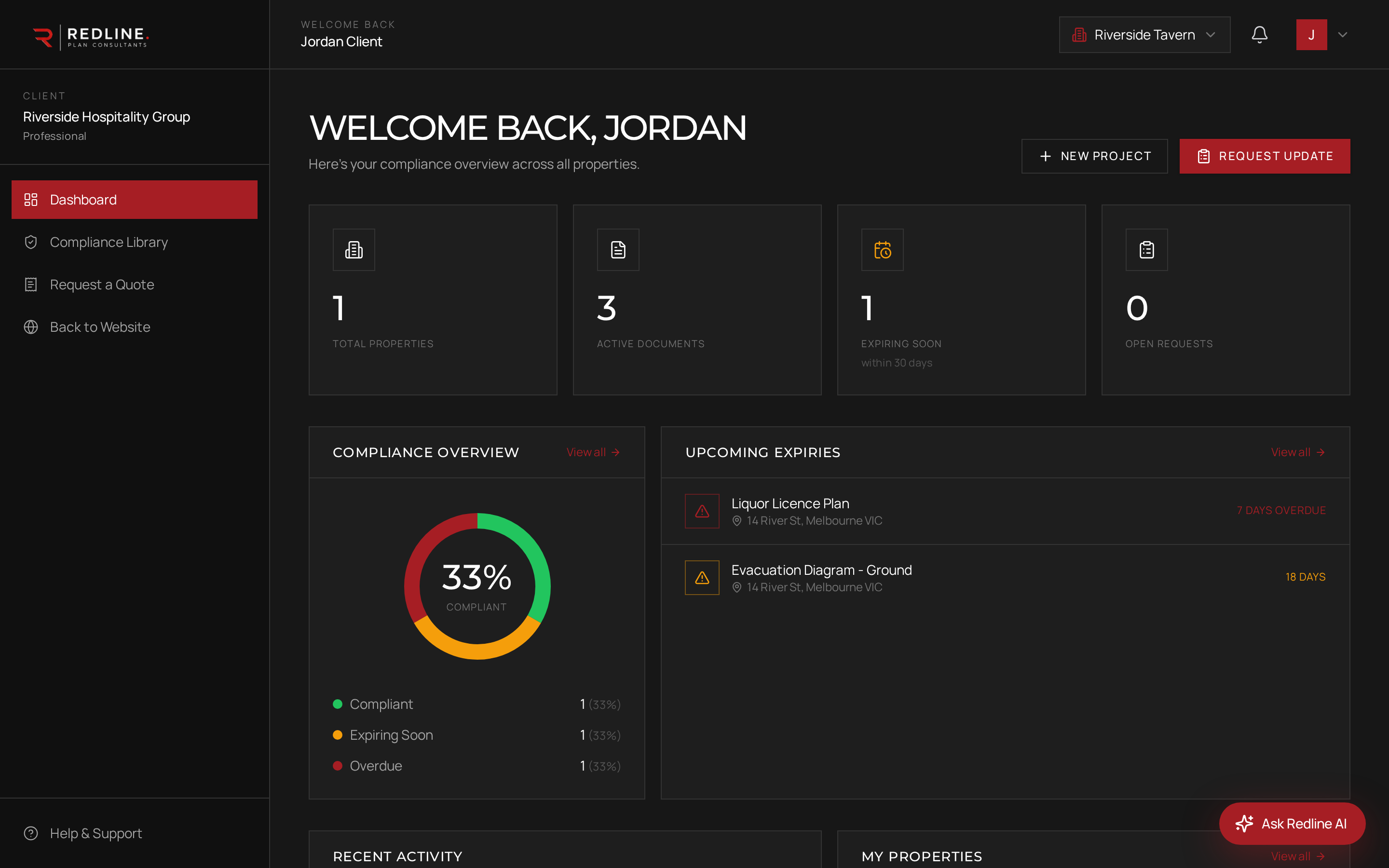Go to Dashboard in sidebar
Image resolution: width=1389 pixels, height=868 pixels.
pos(134,200)
